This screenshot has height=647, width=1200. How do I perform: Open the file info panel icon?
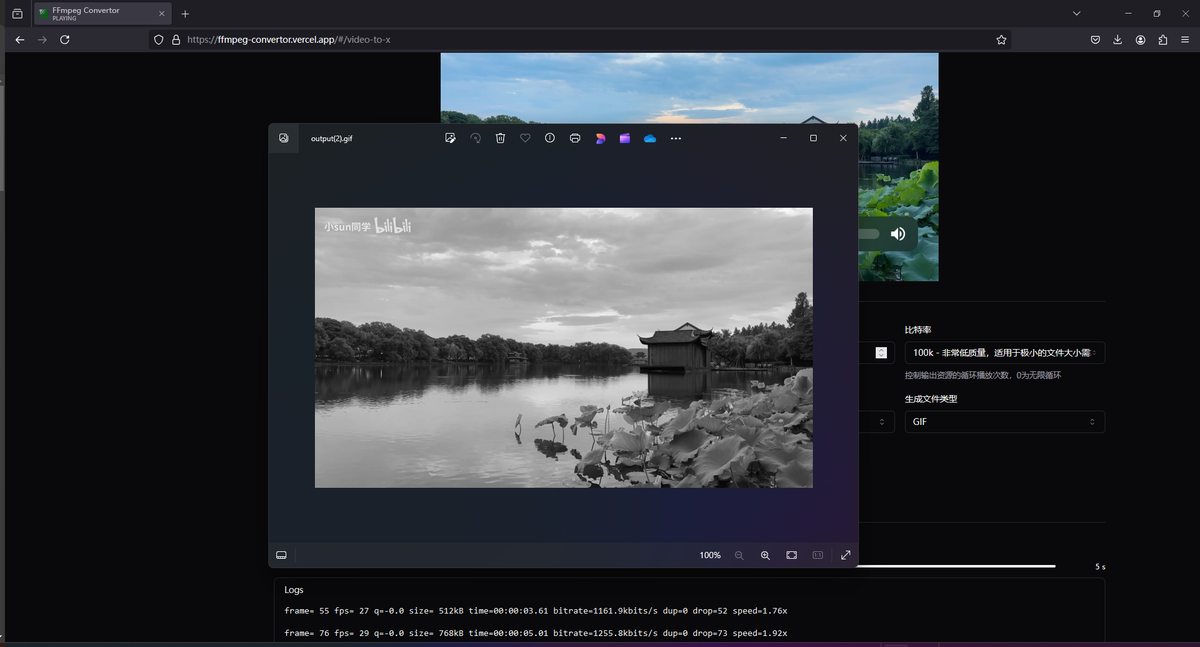[x=550, y=138]
